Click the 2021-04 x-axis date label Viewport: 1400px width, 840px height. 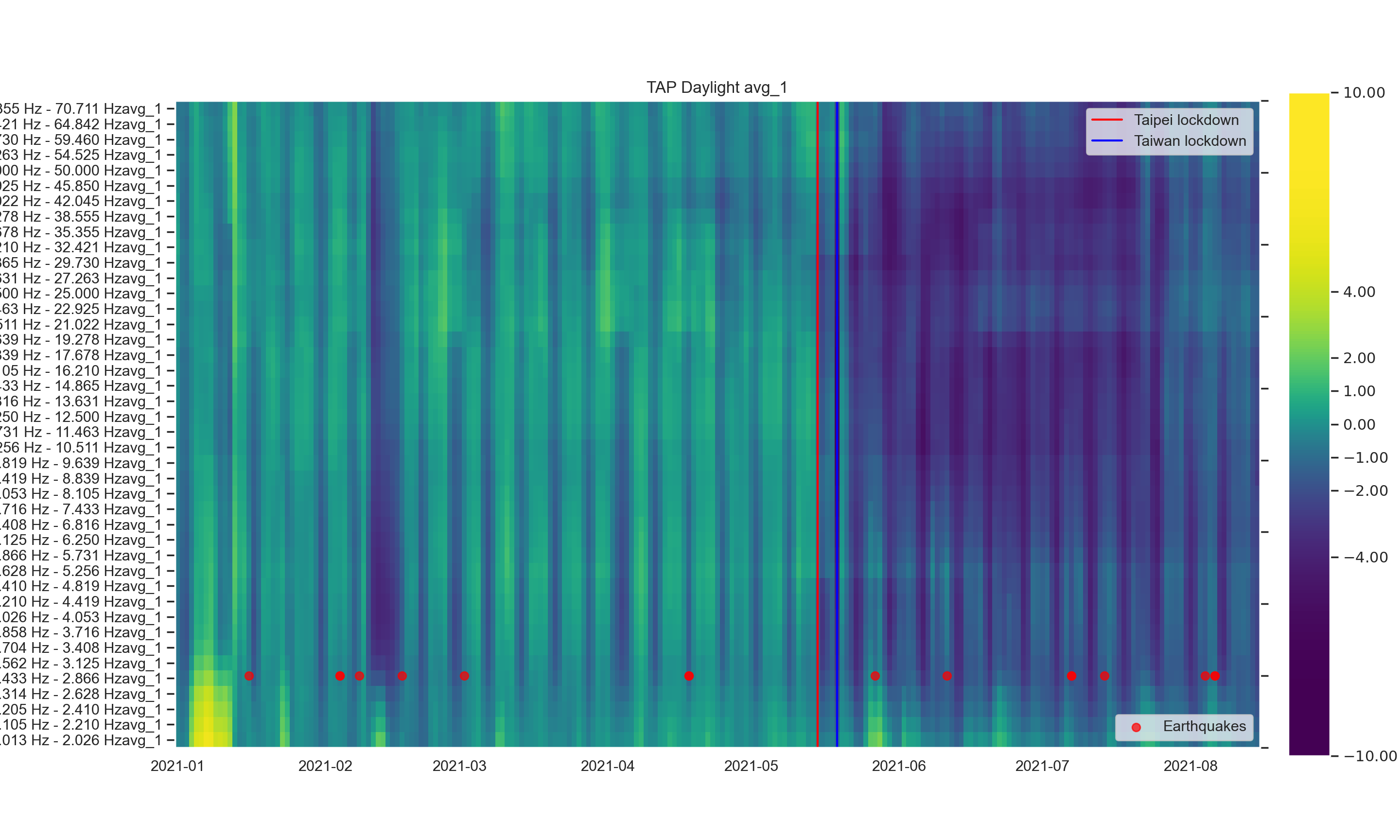coord(607,767)
